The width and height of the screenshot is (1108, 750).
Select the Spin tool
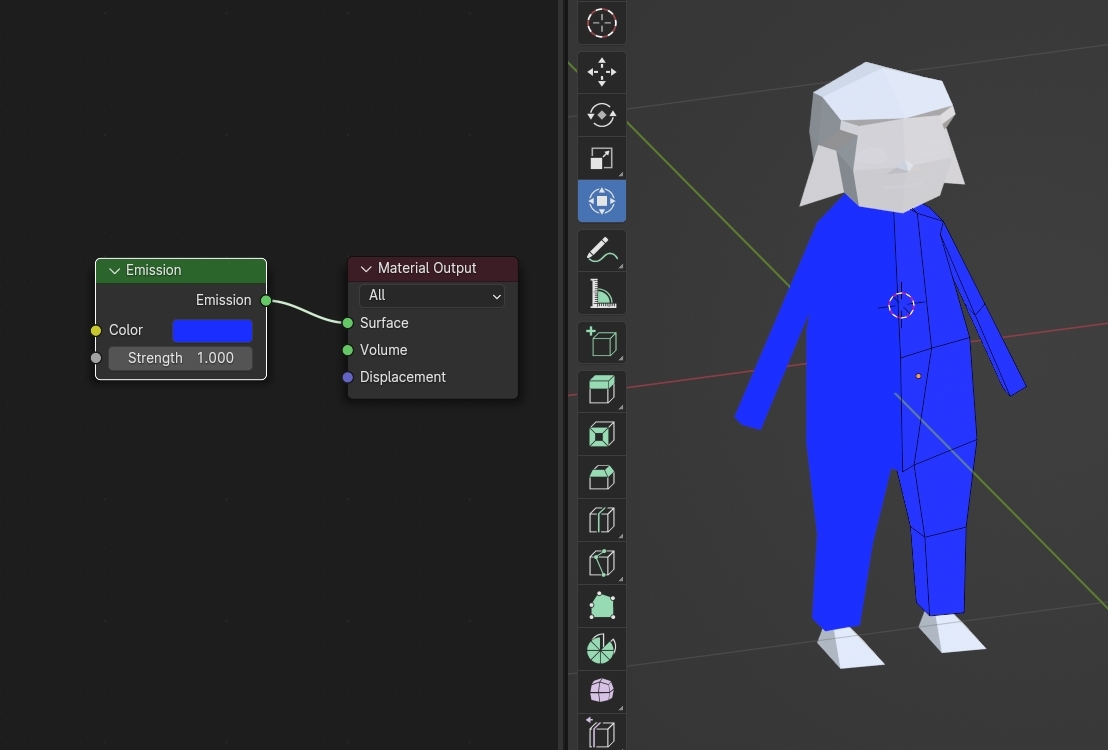point(601,647)
